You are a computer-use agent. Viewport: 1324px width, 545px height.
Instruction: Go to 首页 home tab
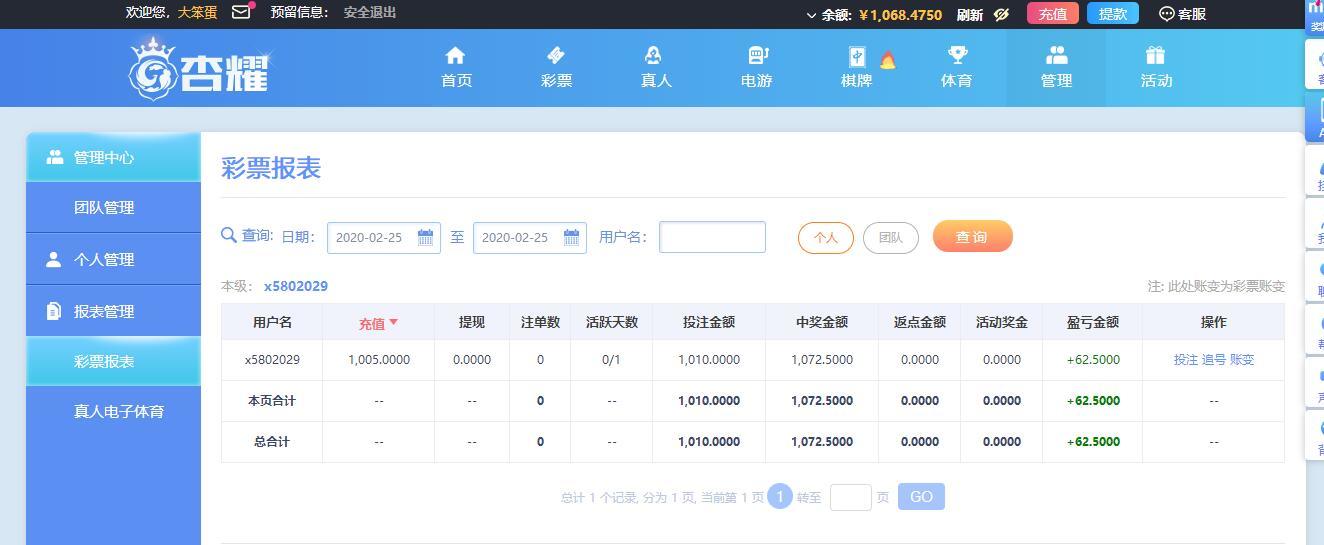(x=456, y=67)
